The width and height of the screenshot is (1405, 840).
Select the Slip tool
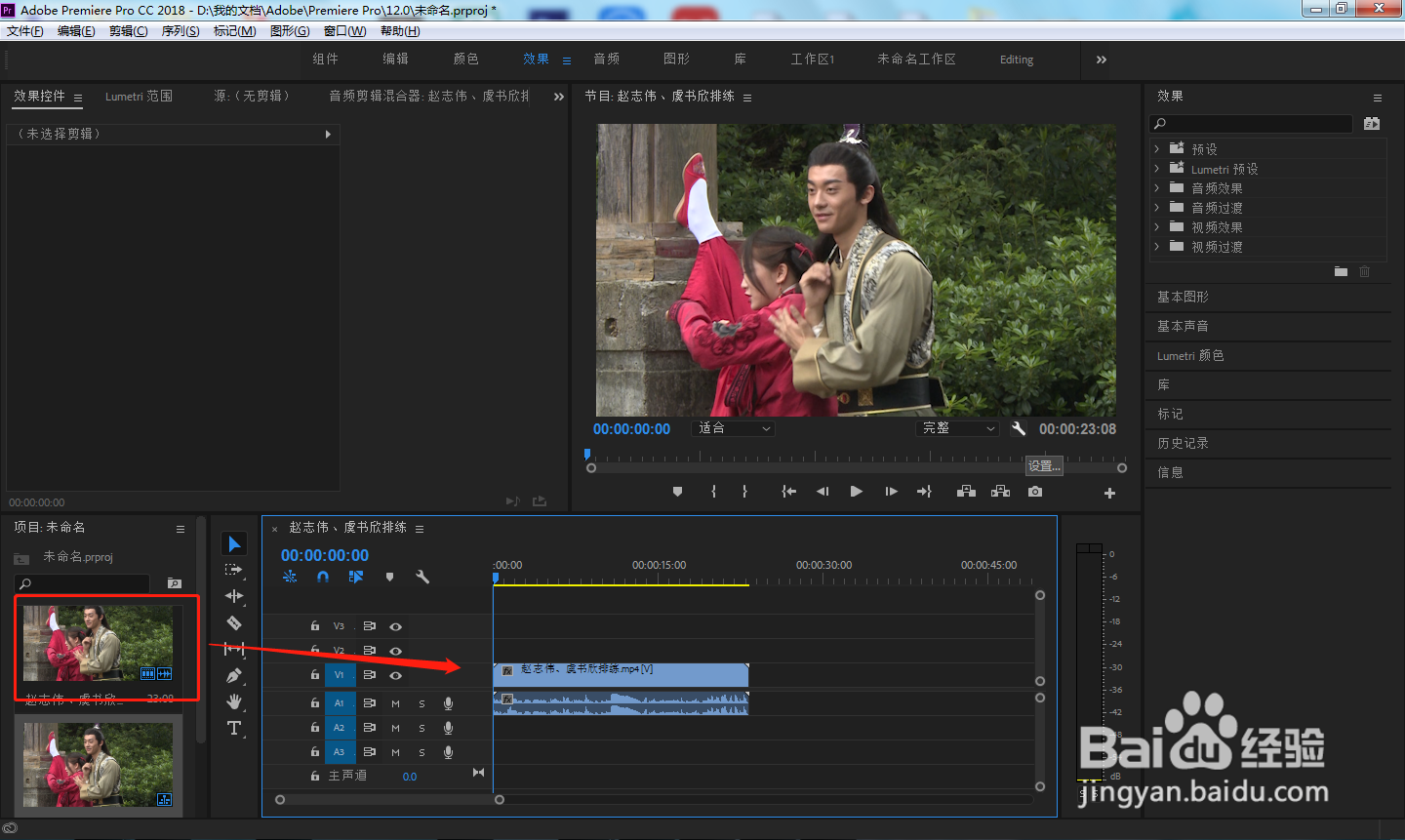tap(234, 649)
